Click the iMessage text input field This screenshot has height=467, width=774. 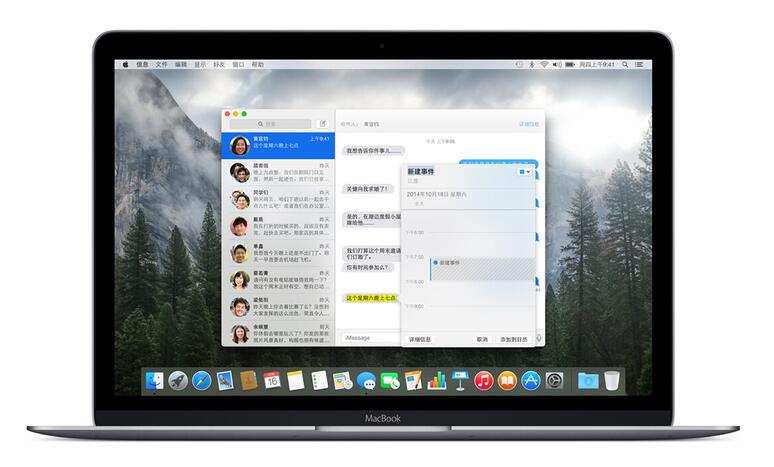pos(371,338)
